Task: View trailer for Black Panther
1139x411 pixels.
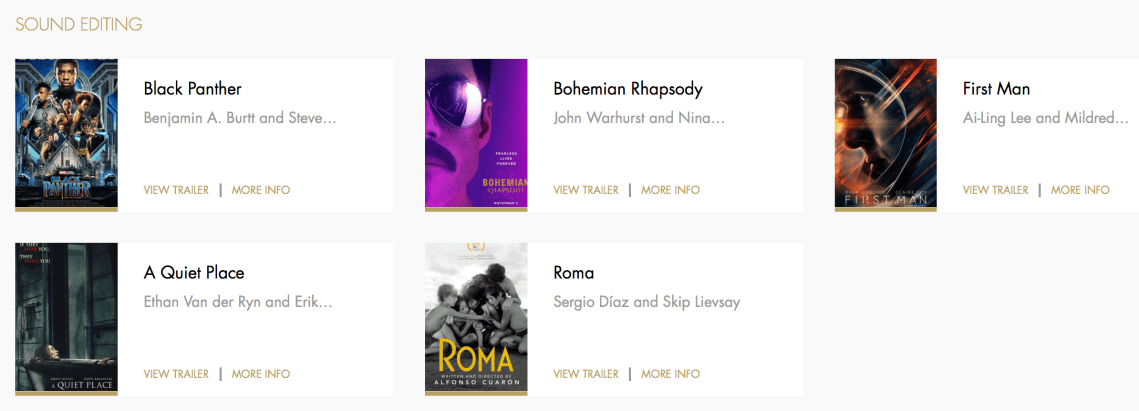Action: [176, 190]
